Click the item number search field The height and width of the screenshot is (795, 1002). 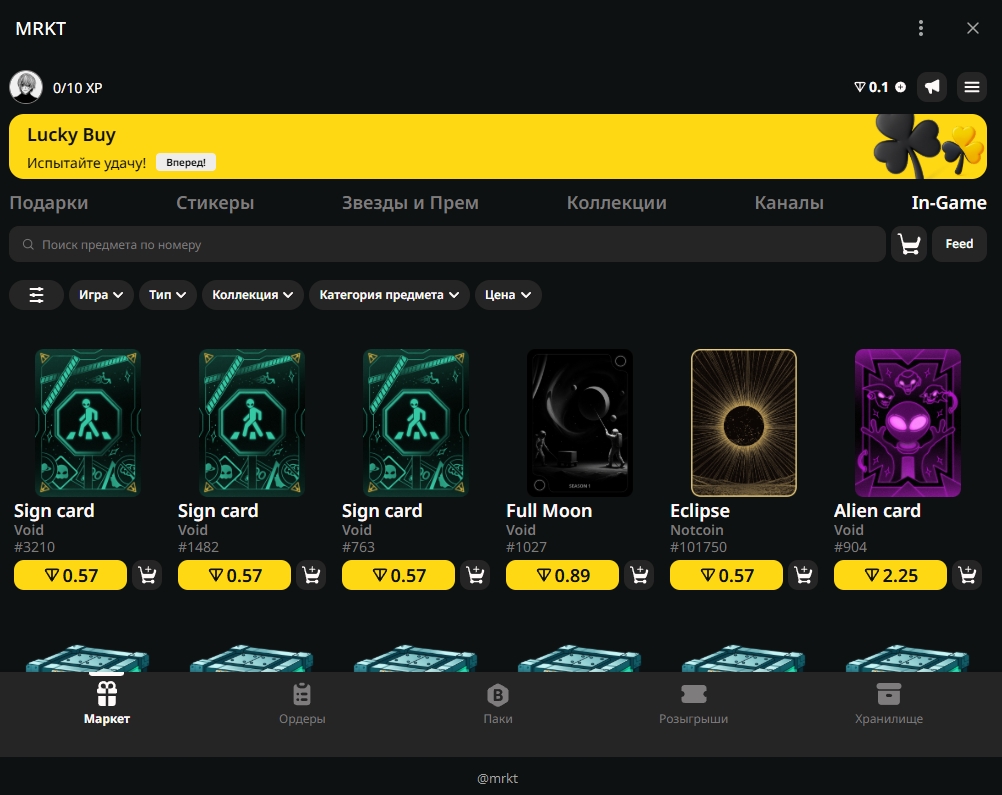tap(447, 244)
